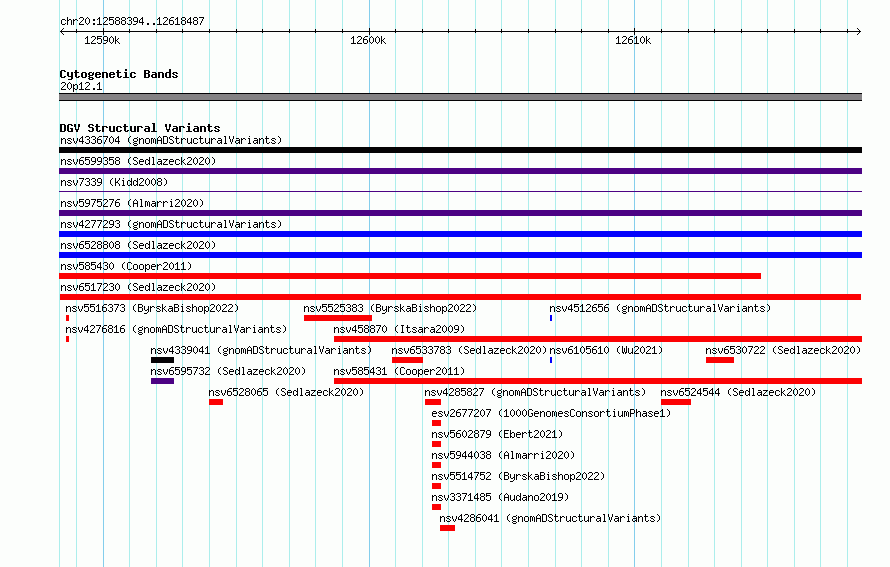Select the 20p12.1 band label
Viewport: 890px width, 567px height.
tap(81, 86)
